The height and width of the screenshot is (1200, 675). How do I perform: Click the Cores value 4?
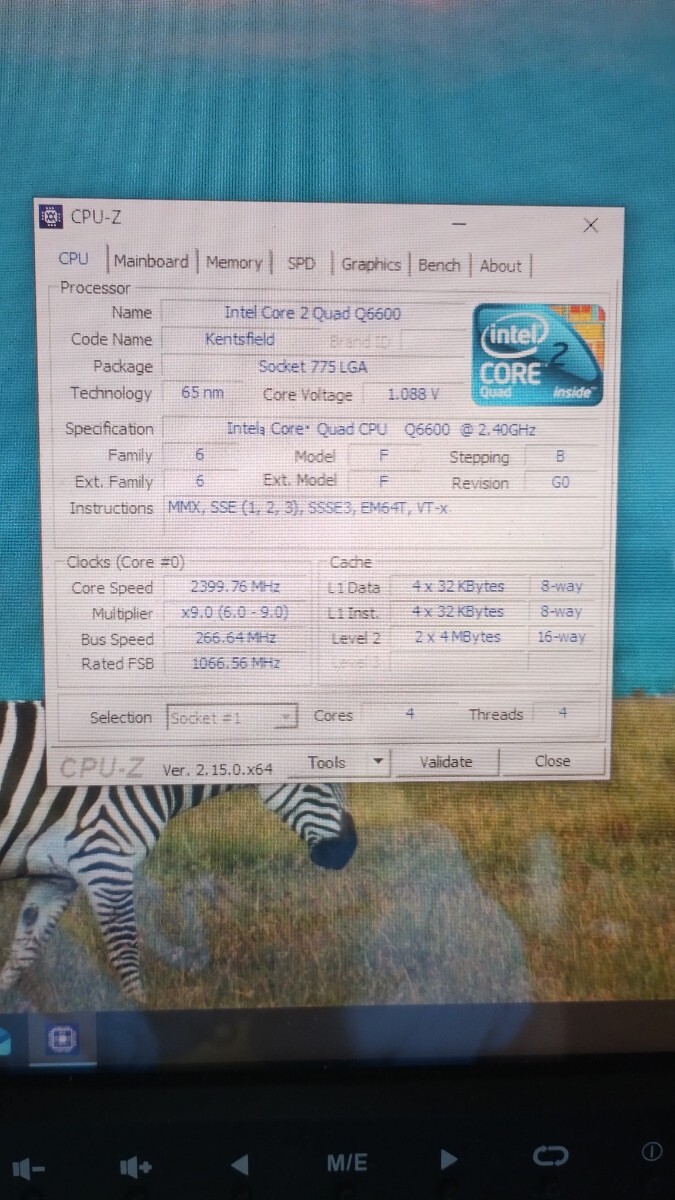point(410,715)
